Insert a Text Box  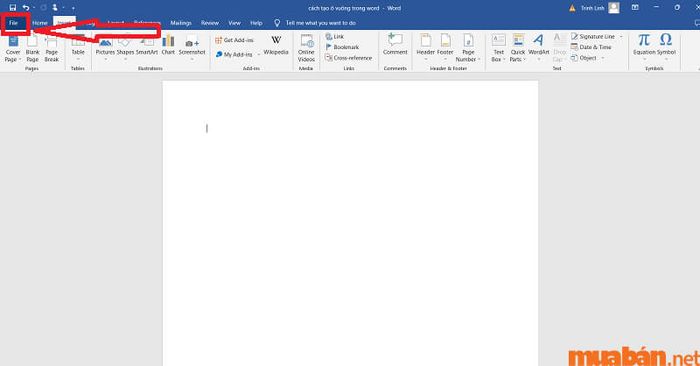coord(498,48)
